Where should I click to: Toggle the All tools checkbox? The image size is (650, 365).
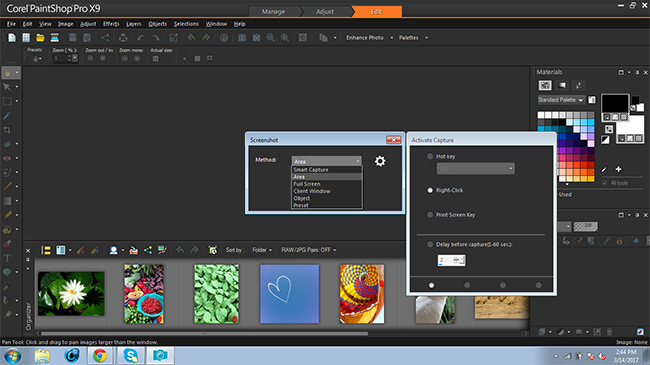tap(604, 183)
